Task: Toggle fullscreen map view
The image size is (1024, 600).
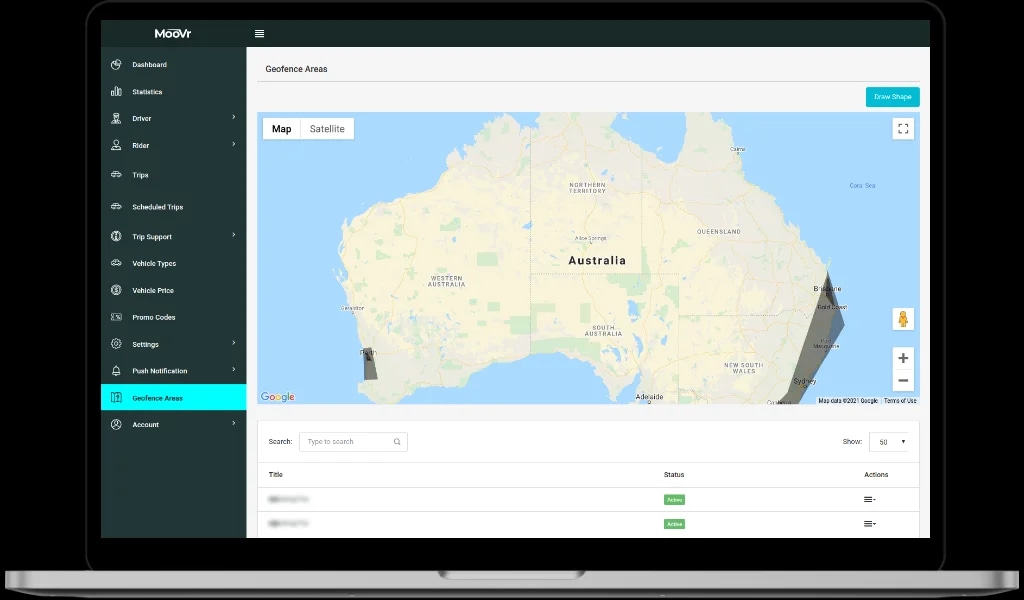Action: tap(903, 129)
